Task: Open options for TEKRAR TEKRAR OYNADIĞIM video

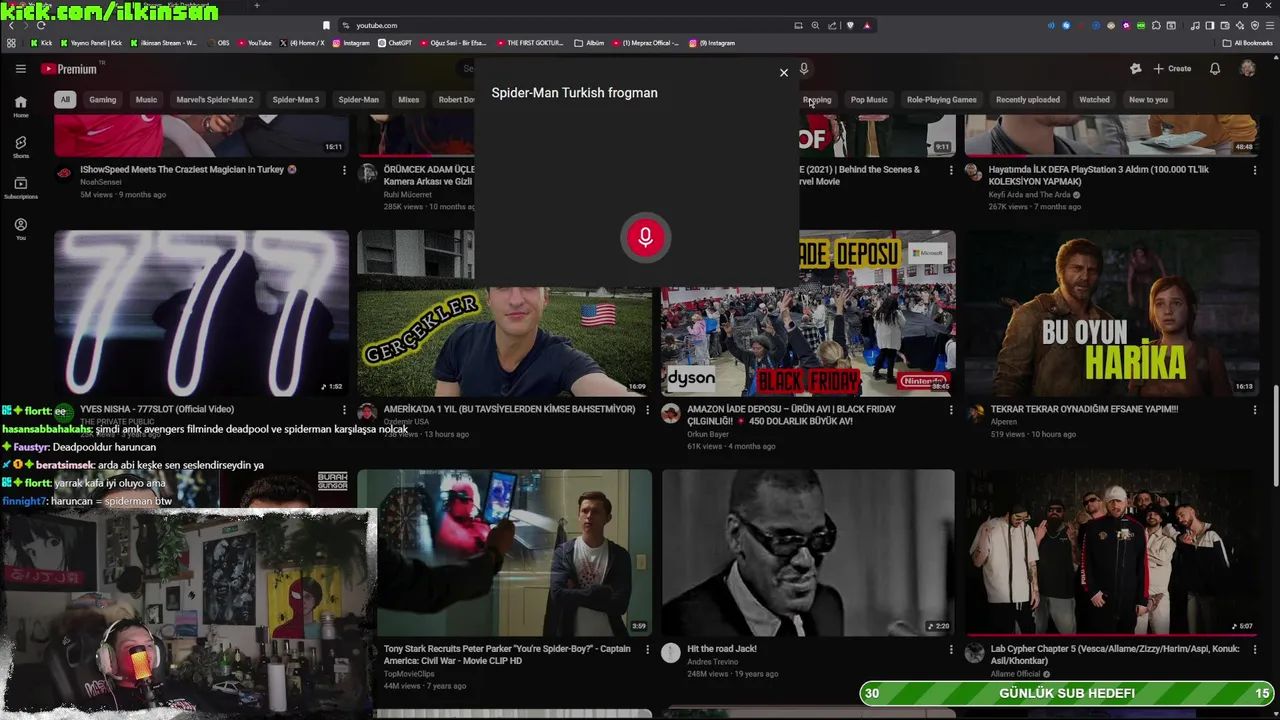Action: [1255, 410]
